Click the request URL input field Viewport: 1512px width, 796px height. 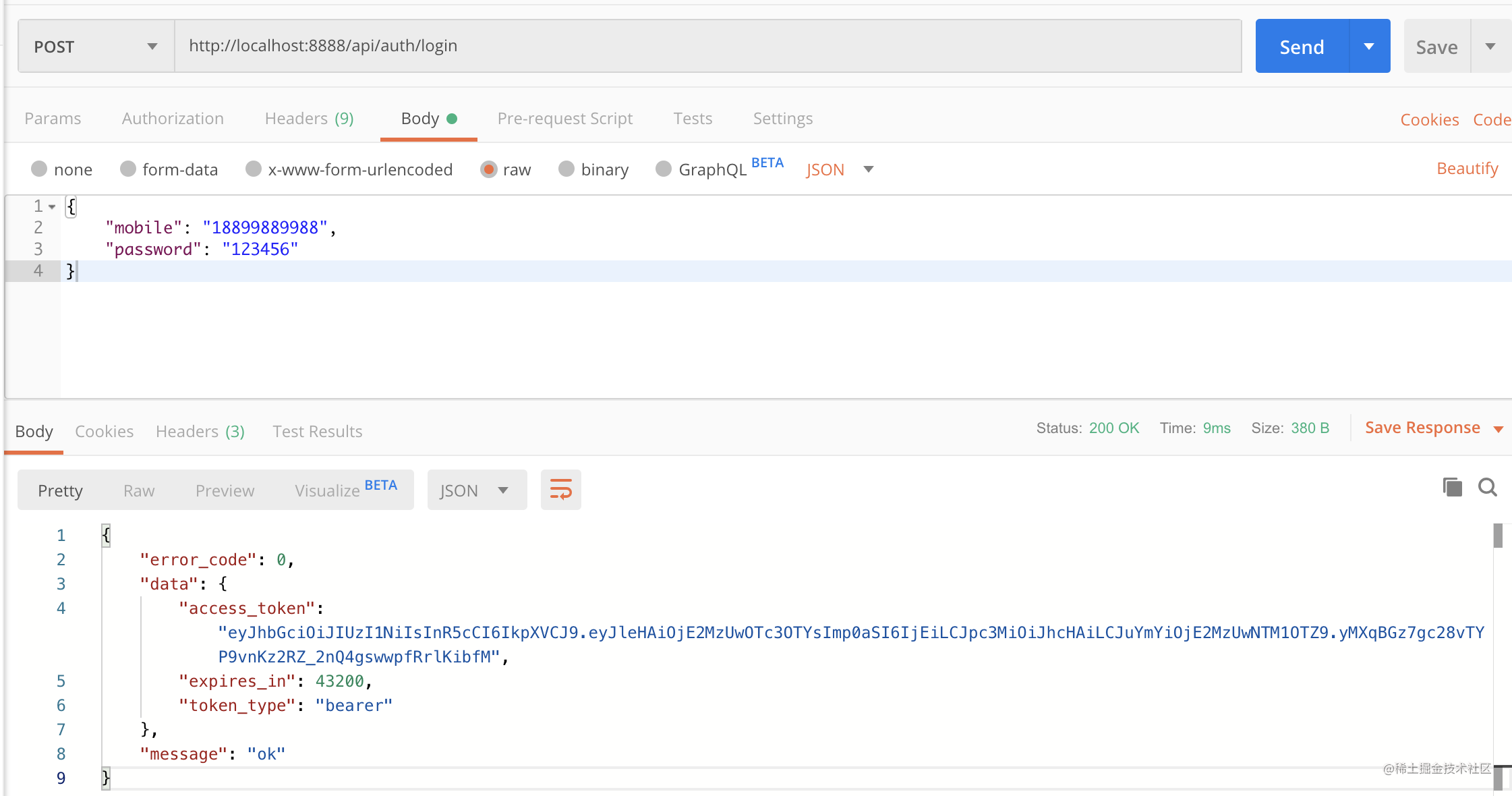point(708,46)
